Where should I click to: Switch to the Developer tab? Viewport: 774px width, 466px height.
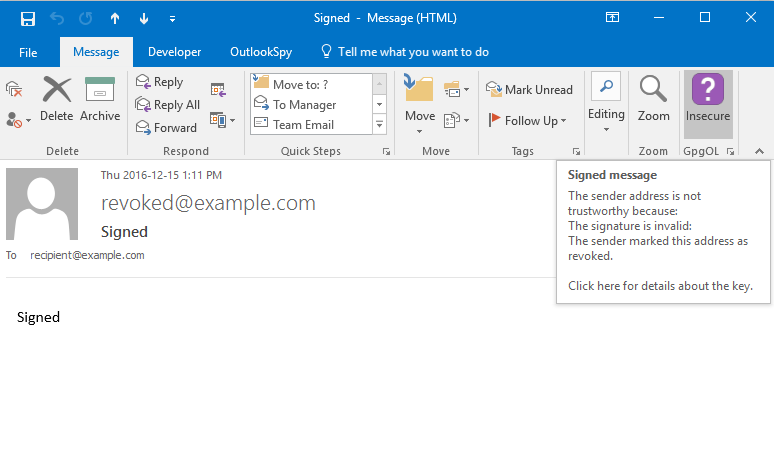[174, 52]
